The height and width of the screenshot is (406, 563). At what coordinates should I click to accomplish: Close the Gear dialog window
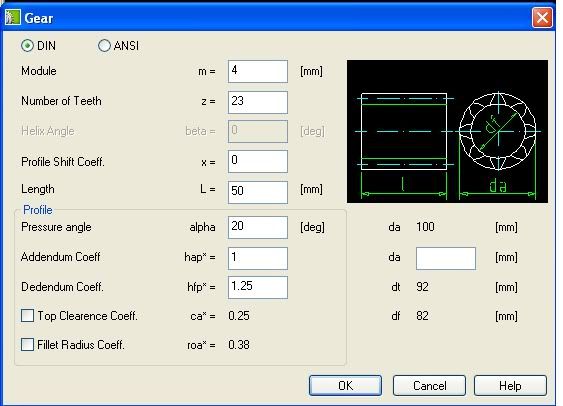[542, 18]
